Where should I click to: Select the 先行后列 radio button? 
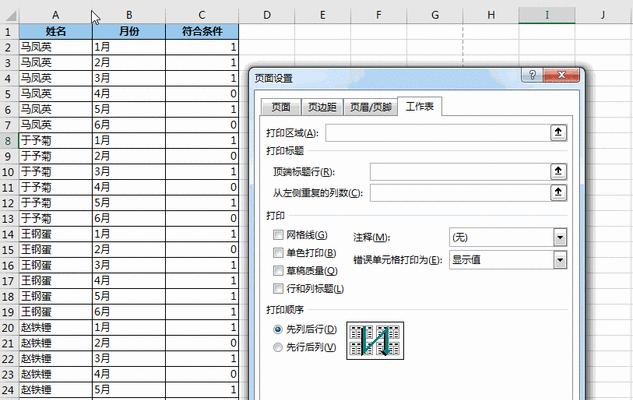[278, 347]
